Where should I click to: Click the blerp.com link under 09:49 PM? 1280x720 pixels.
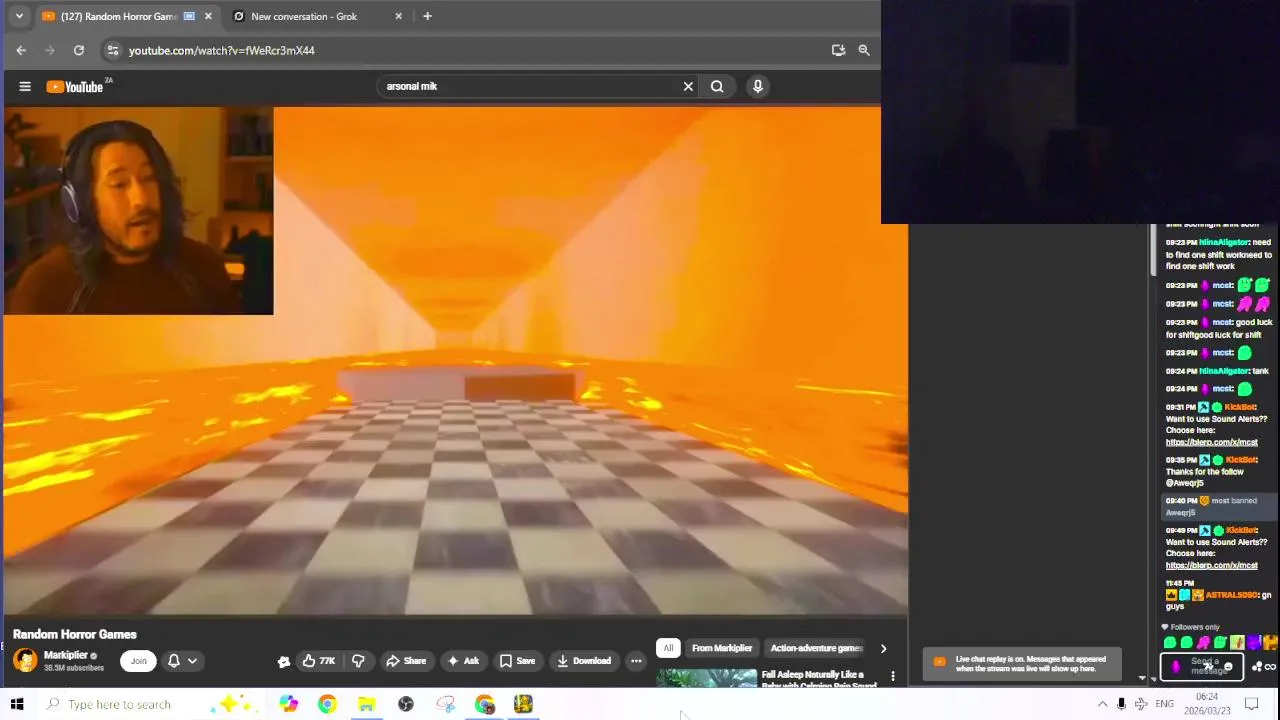1211,565
